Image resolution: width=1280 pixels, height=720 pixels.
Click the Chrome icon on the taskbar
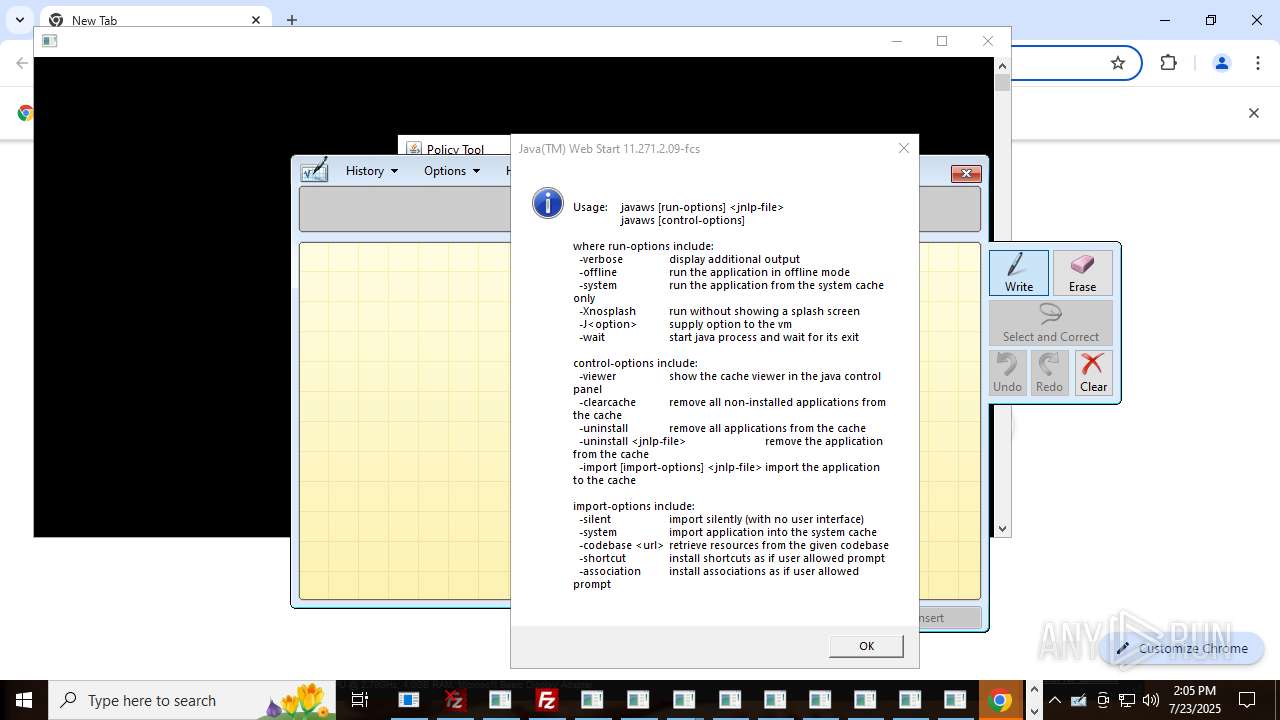pos(1000,700)
